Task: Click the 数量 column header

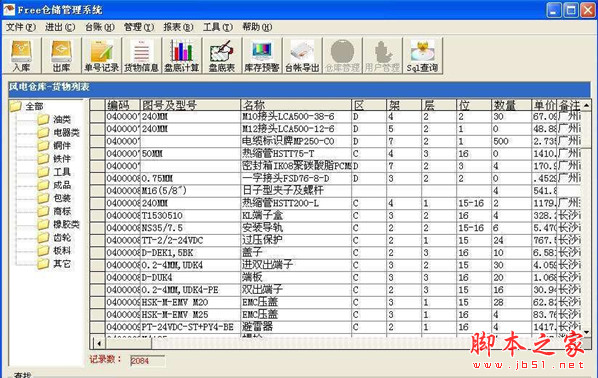Action: [x=511, y=105]
